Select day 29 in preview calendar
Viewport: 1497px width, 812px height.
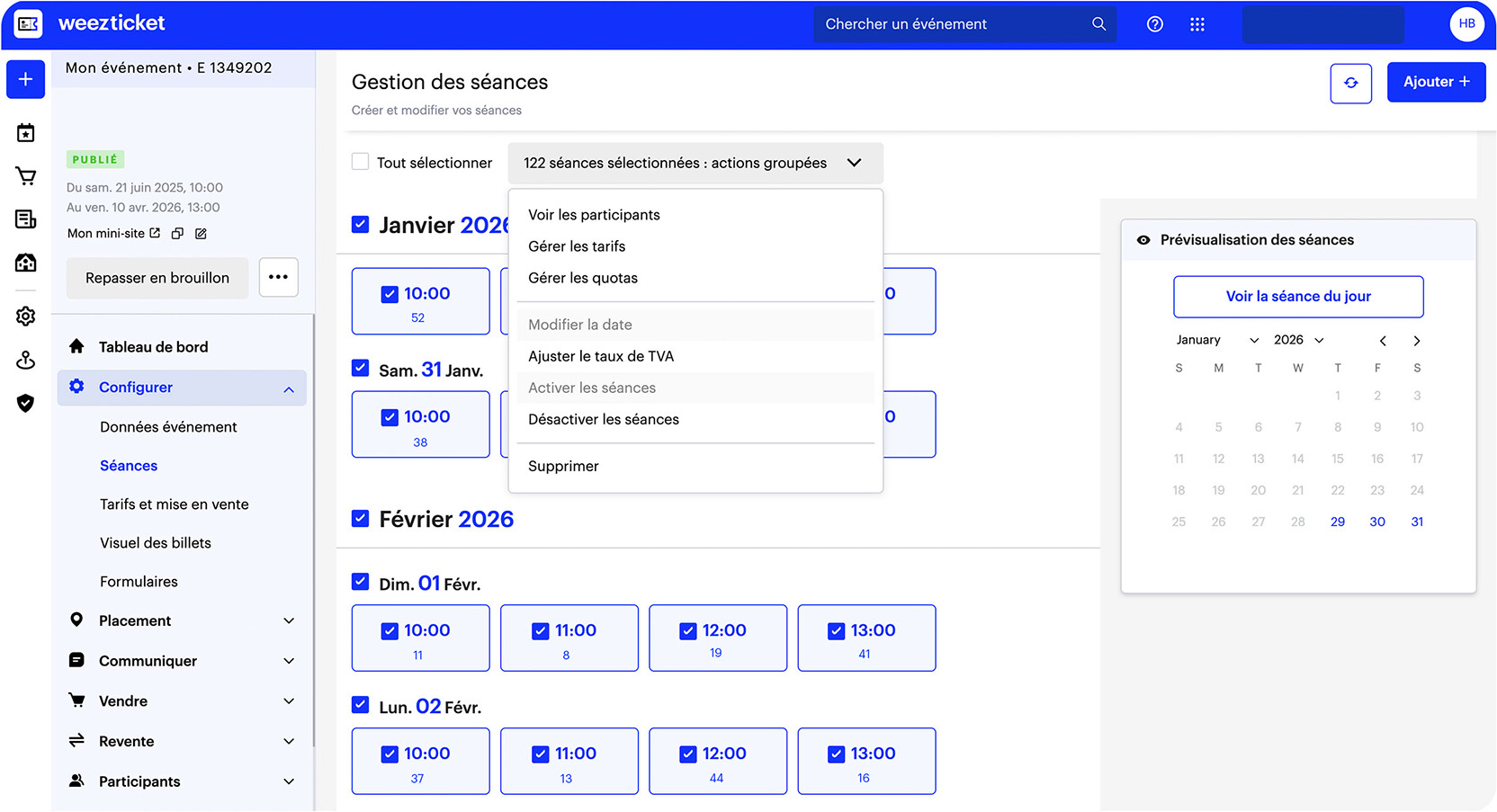pos(1337,522)
